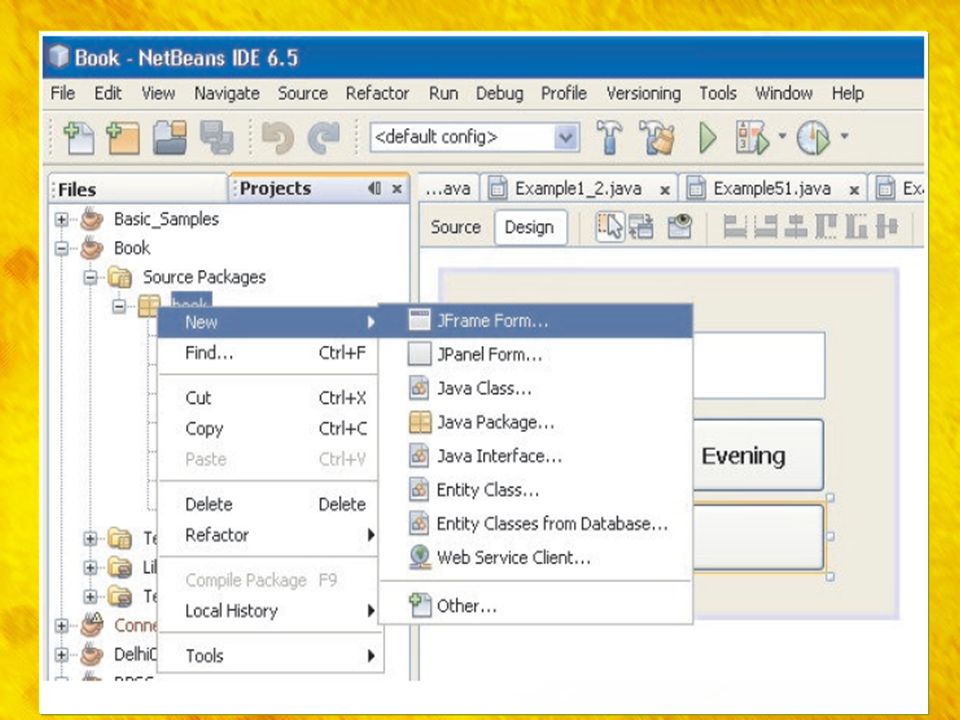Switch to the Projects tab

pos(276,189)
